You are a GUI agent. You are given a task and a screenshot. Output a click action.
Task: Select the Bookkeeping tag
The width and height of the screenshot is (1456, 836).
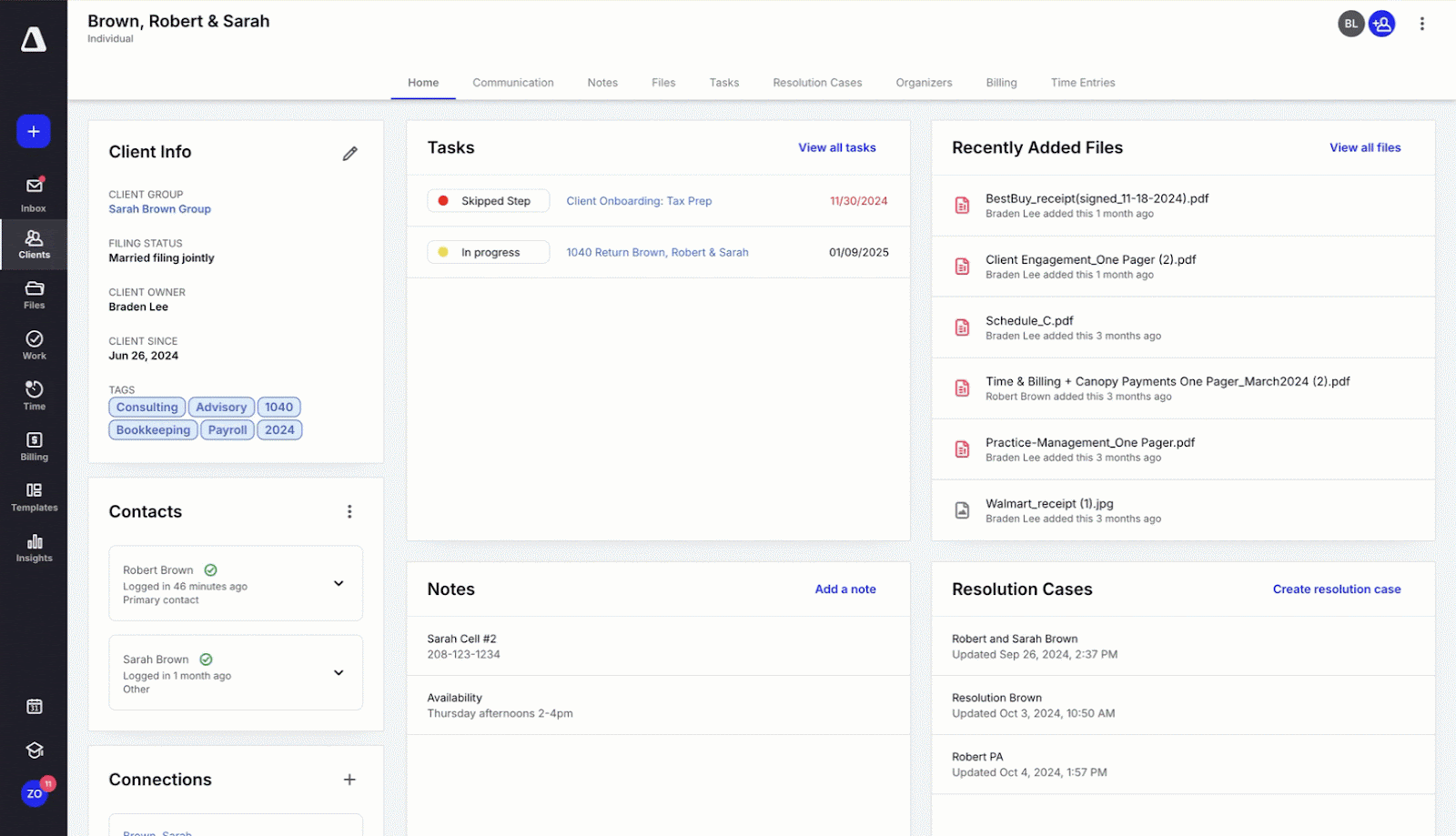(153, 430)
